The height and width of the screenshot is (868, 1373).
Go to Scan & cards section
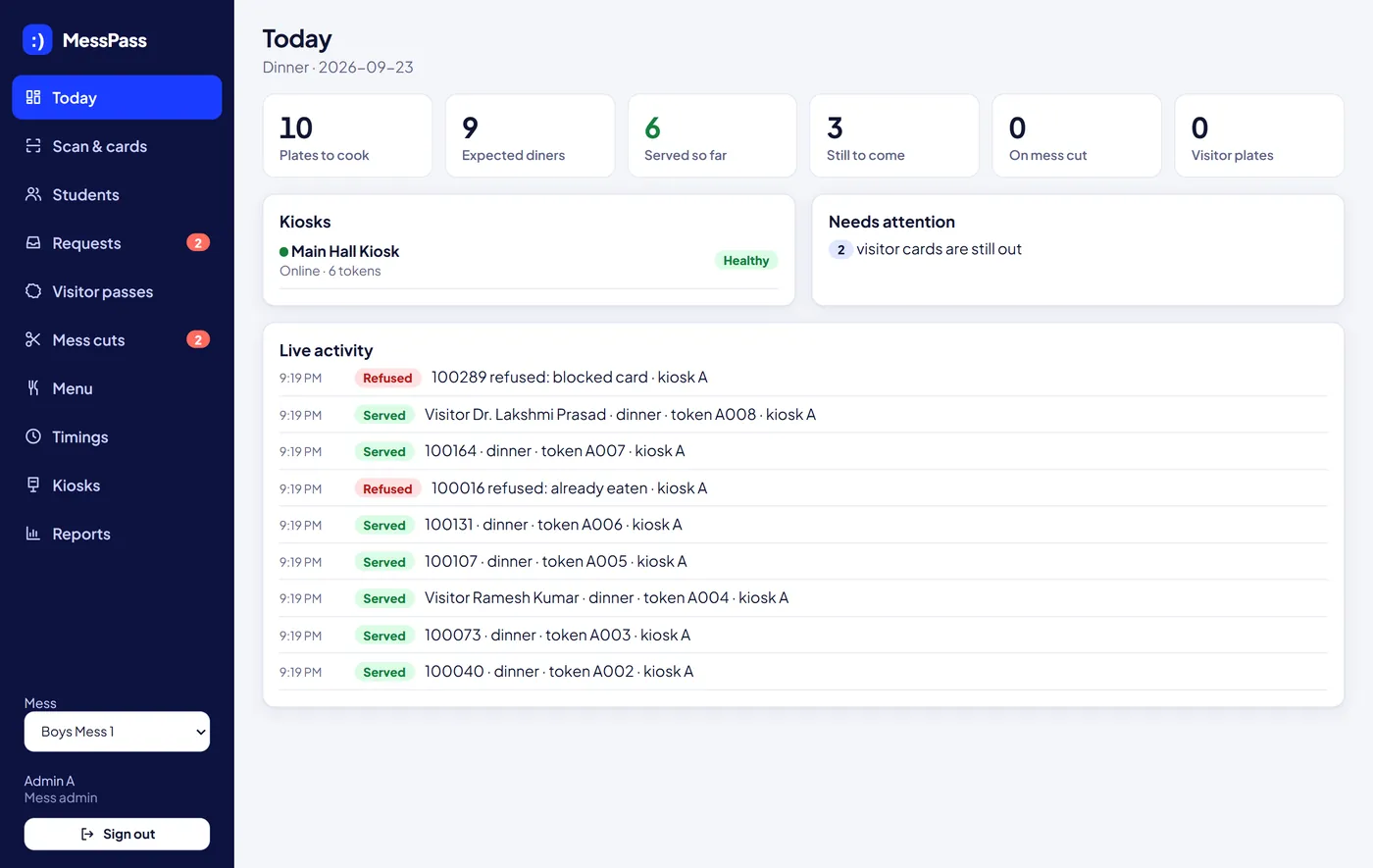(117, 146)
